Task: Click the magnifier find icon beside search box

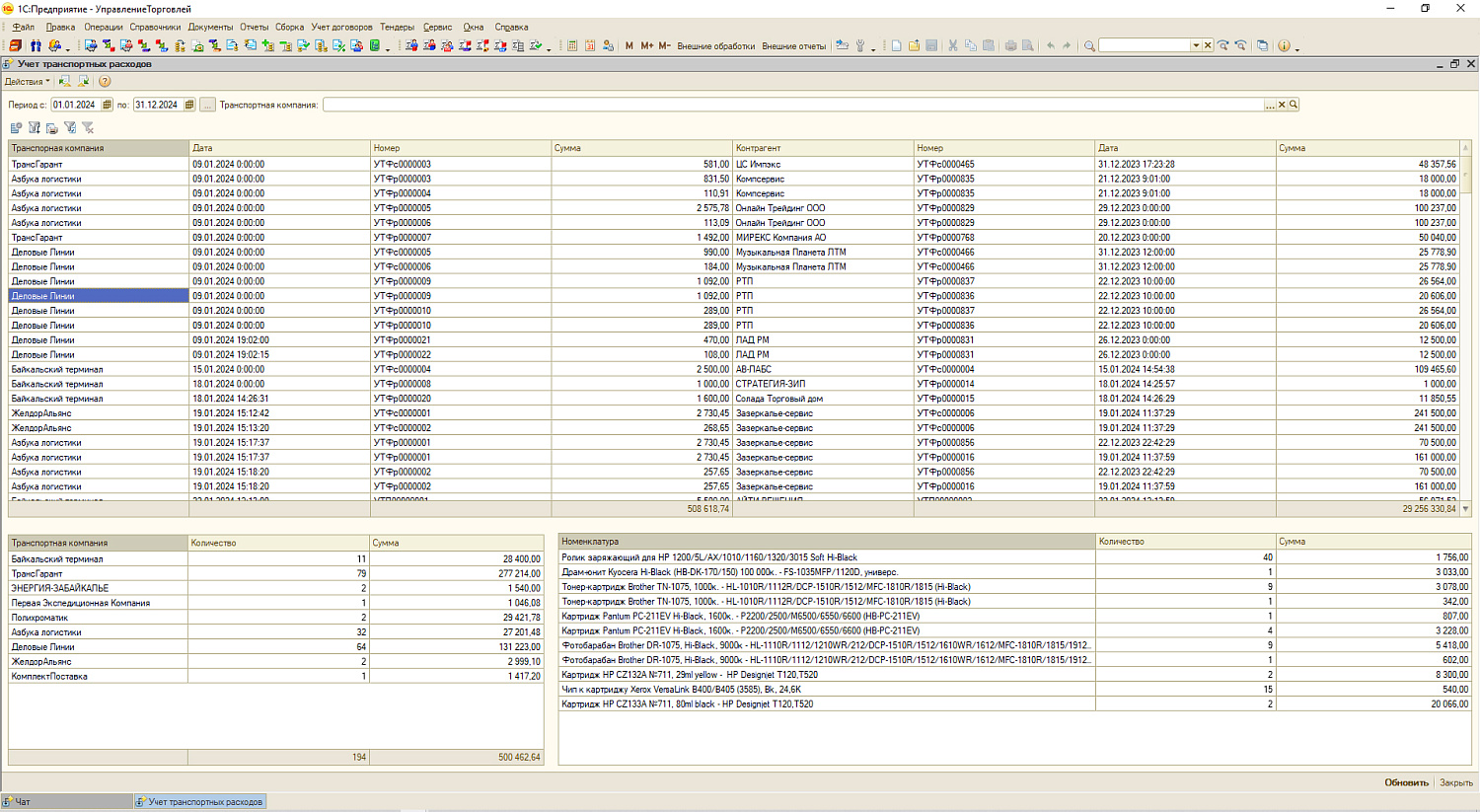Action: point(1089,45)
